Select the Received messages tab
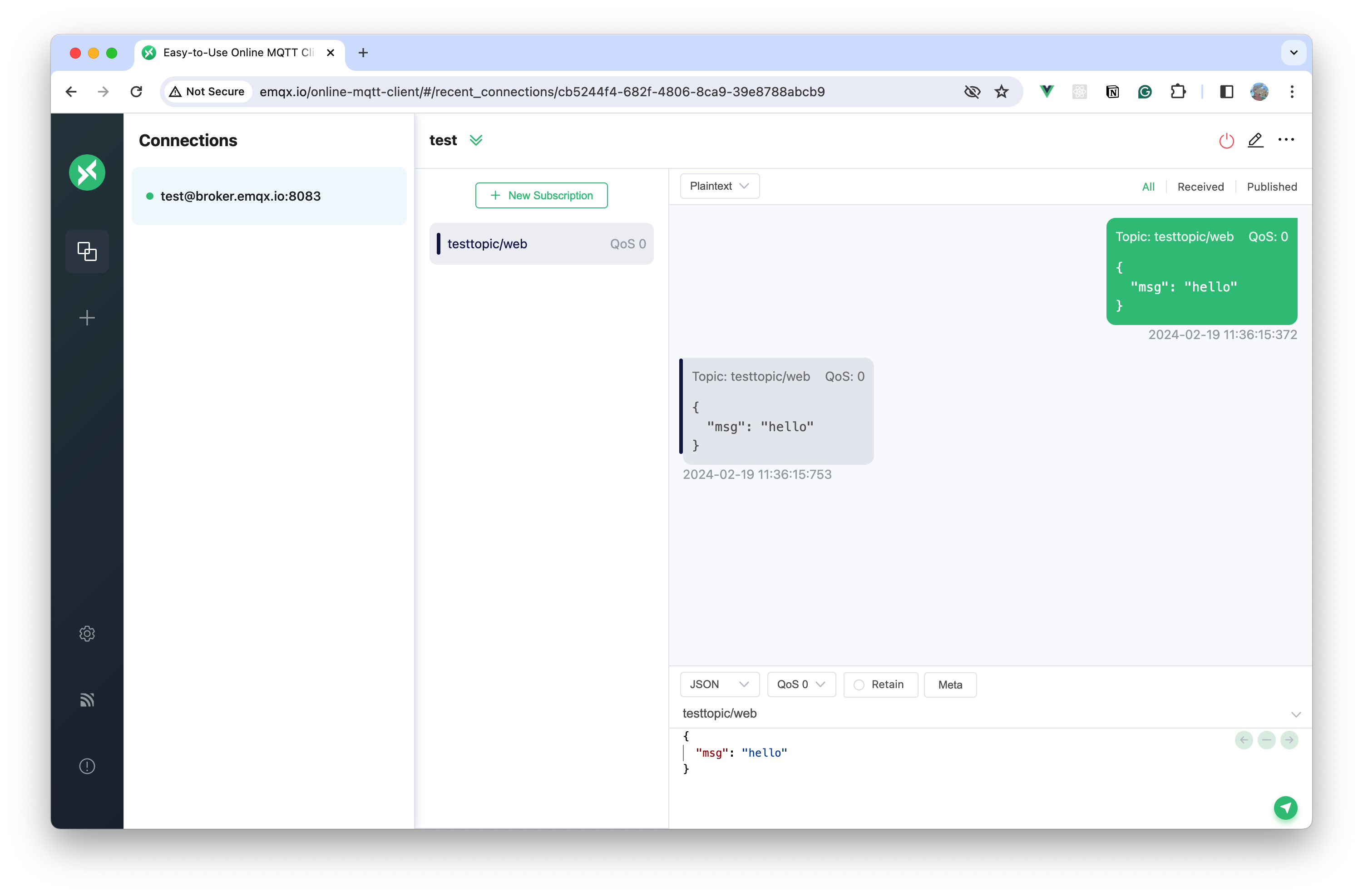The image size is (1363, 896). click(1201, 186)
